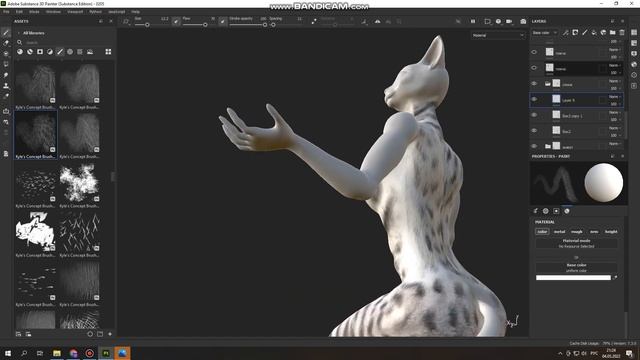
Task: Select the Material Picker tool
Action: [6, 96]
